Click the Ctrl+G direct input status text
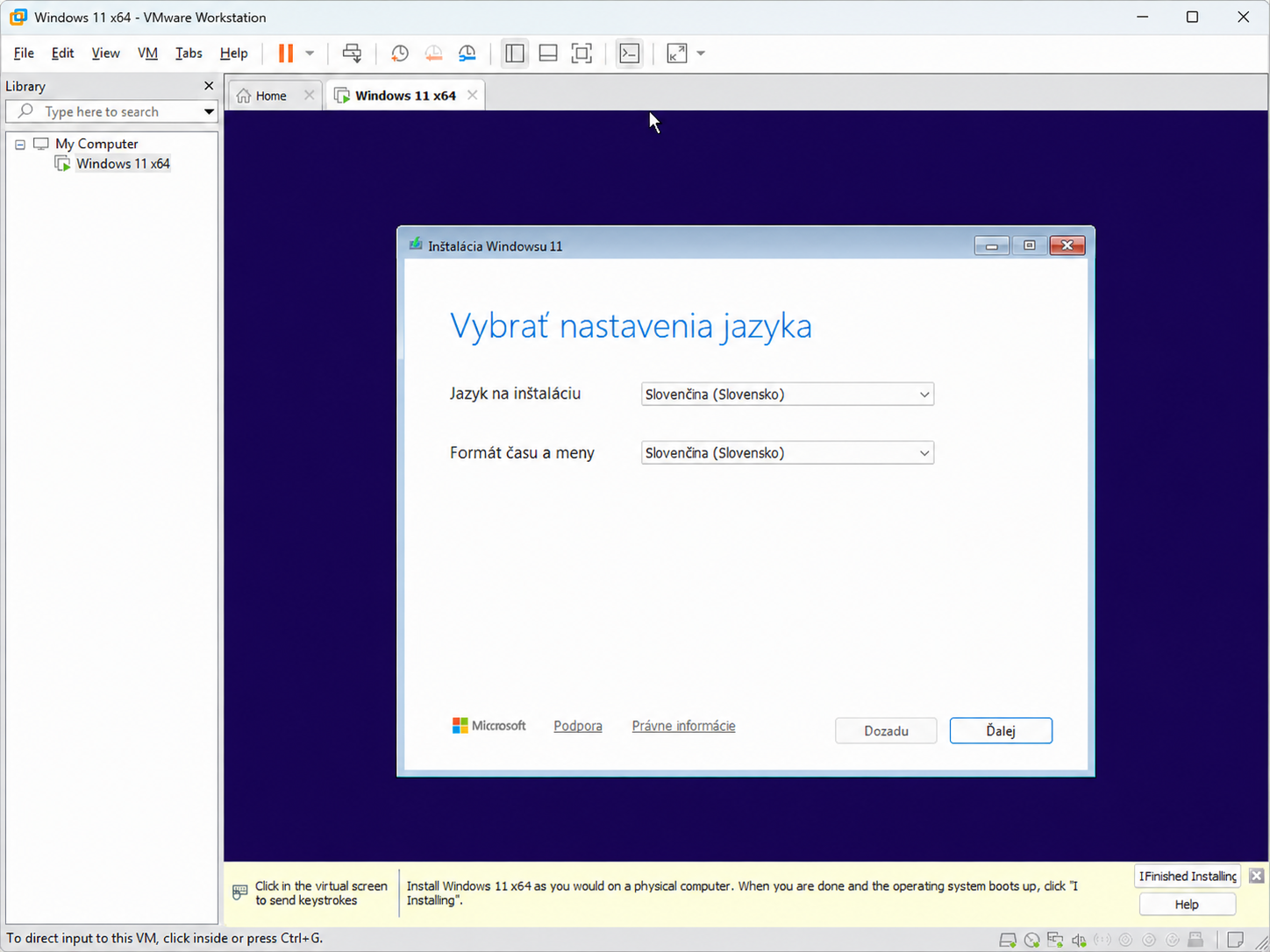The height and width of the screenshot is (952, 1270). 165,938
